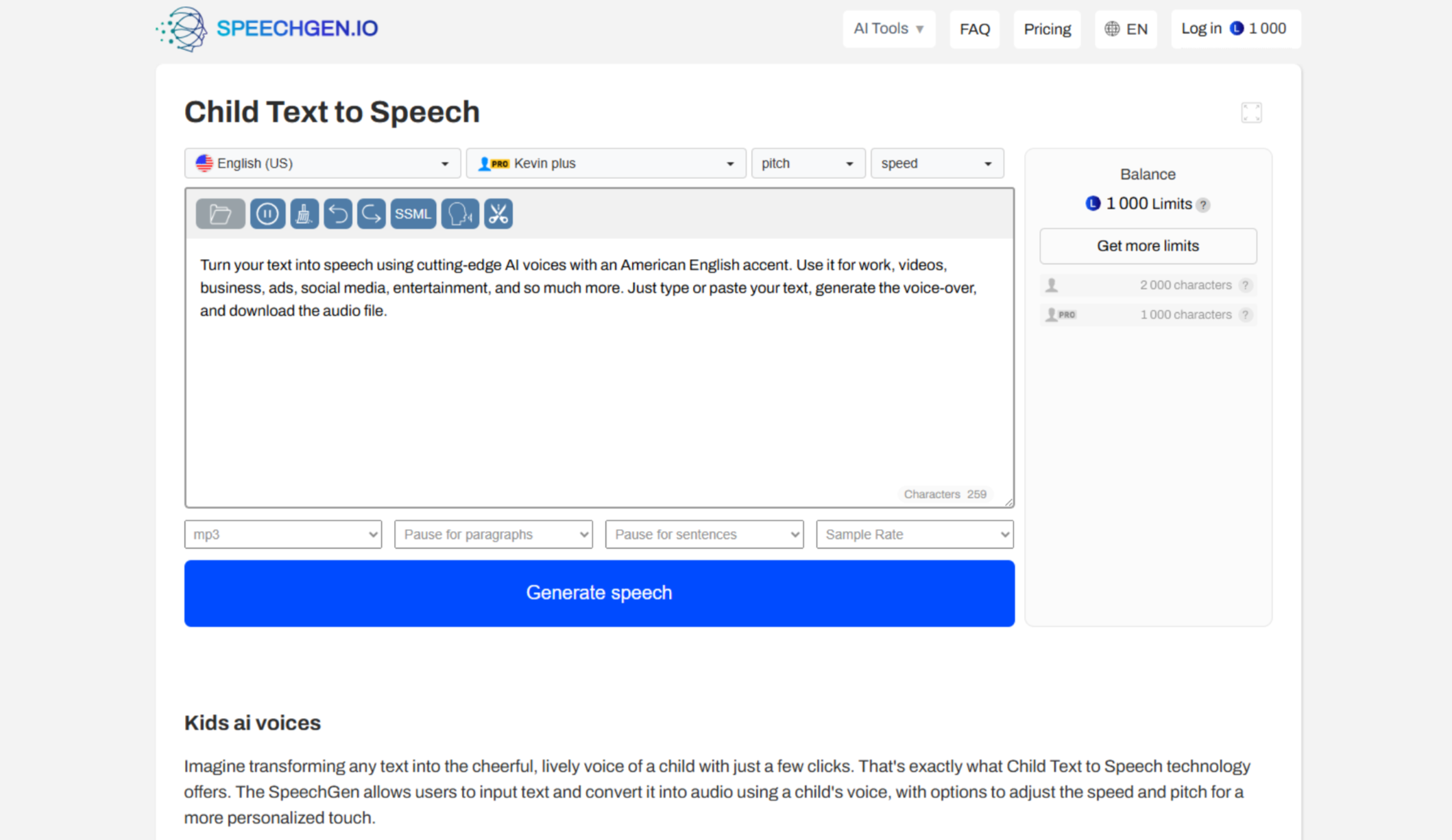Open the Kevin plus voice selector
Screen dimensions: 1452x840
[x=606, y=163]
